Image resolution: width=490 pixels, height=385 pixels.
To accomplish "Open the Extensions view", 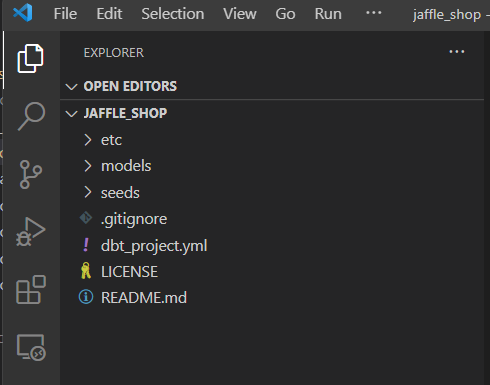I will point(31,289).
